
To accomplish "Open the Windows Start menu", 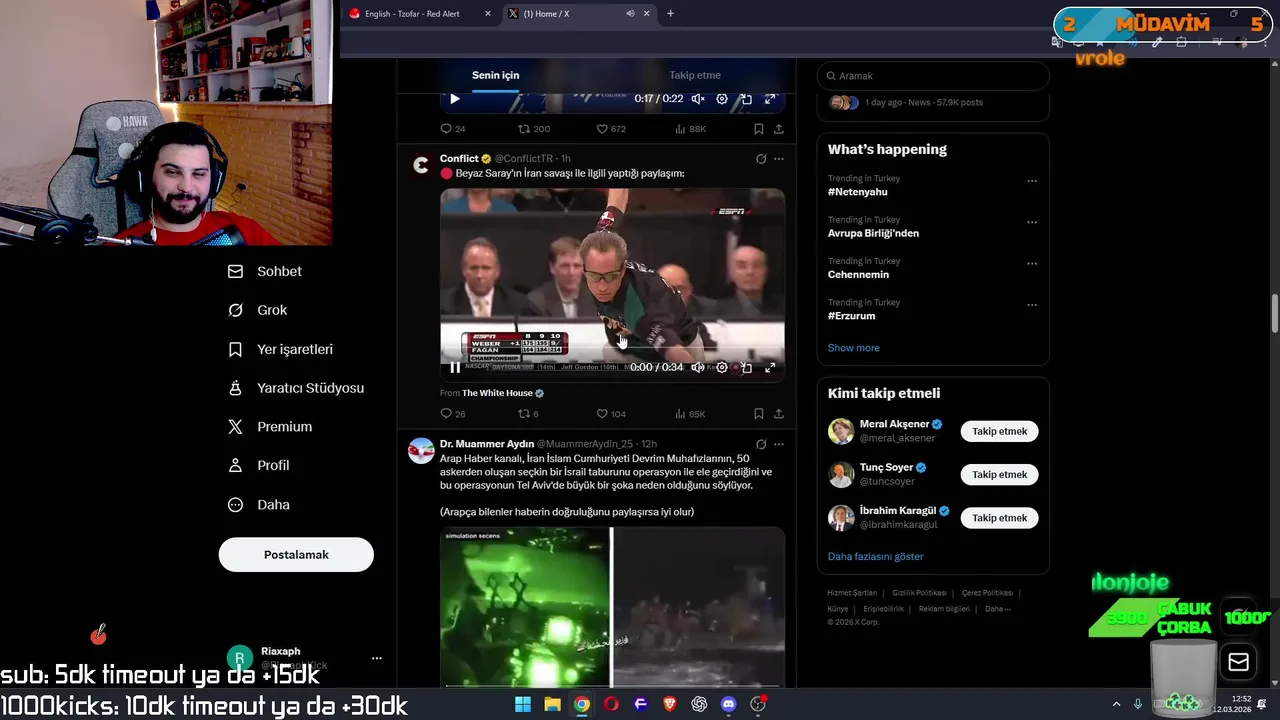I will tap(523, 704).
